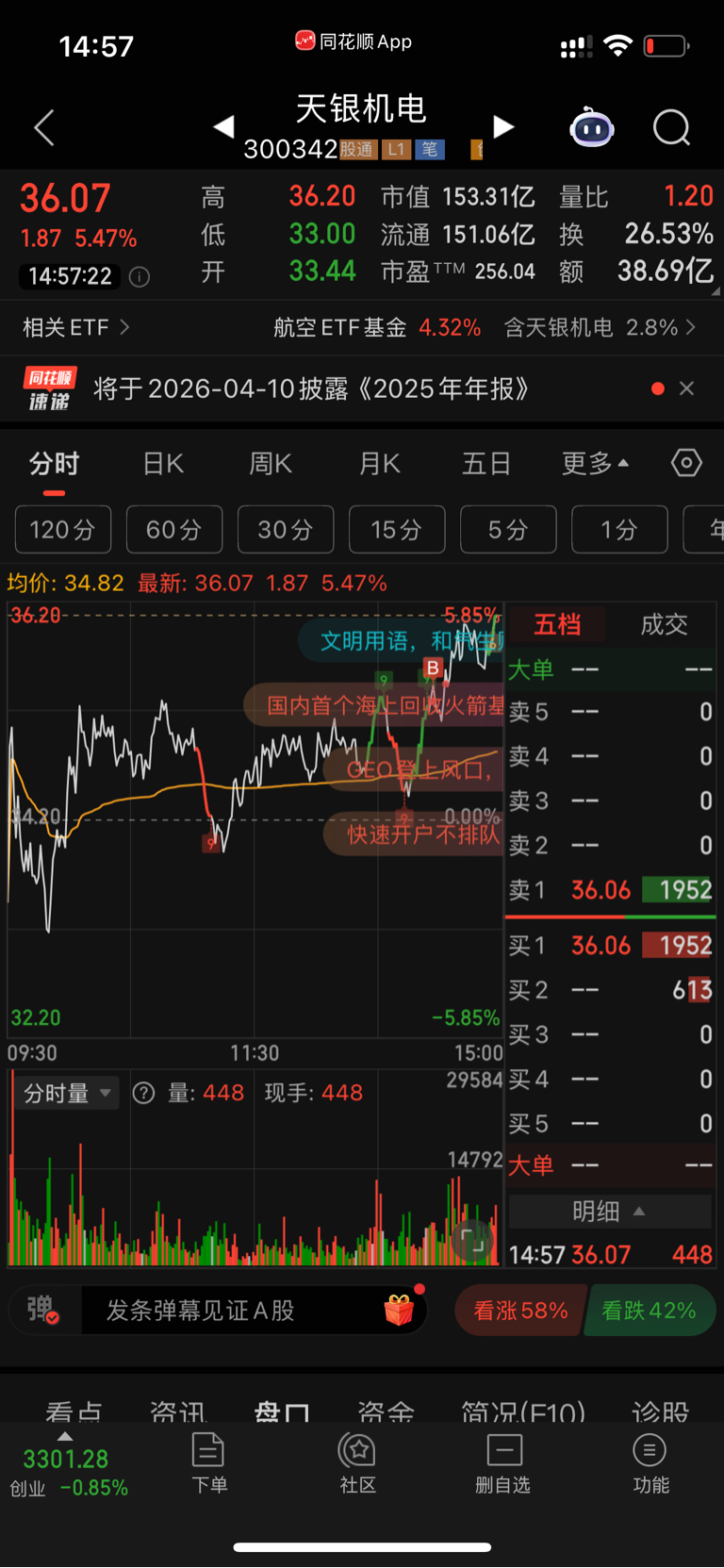
Task: Open the AI robot assistant icon
Action: point(592,127)
